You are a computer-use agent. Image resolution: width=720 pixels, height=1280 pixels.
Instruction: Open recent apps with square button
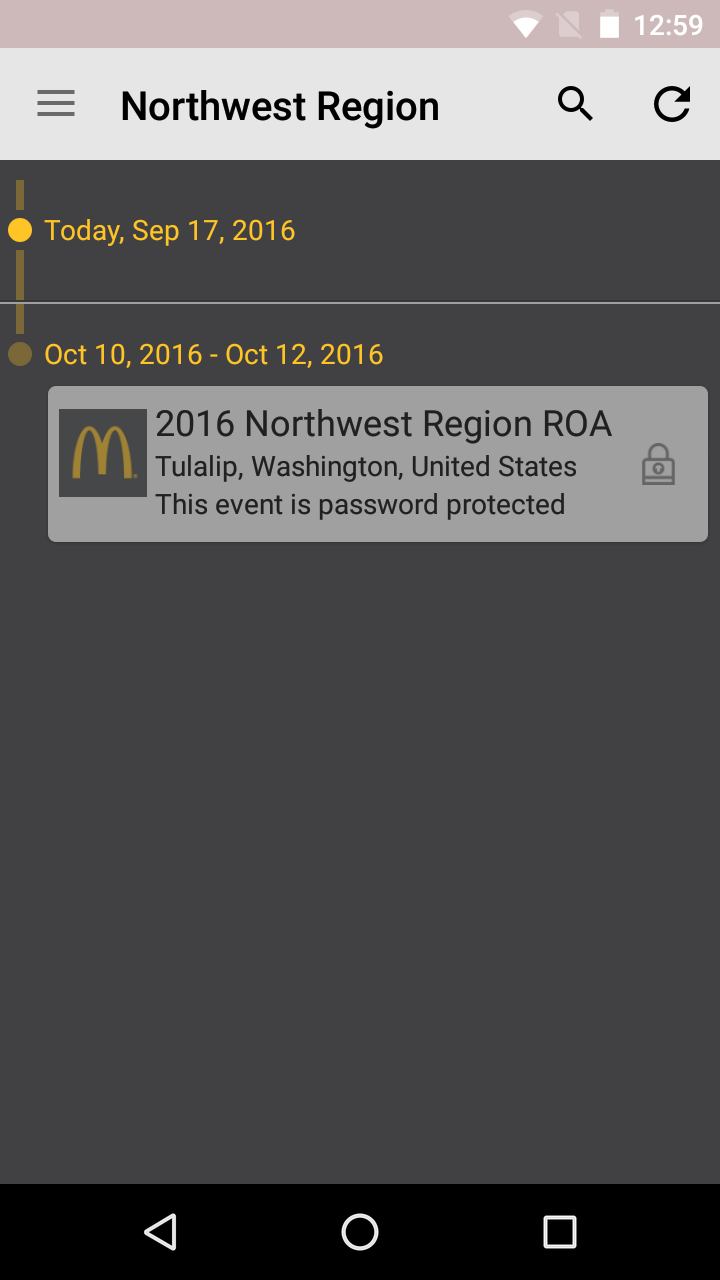coord(560,1232)
